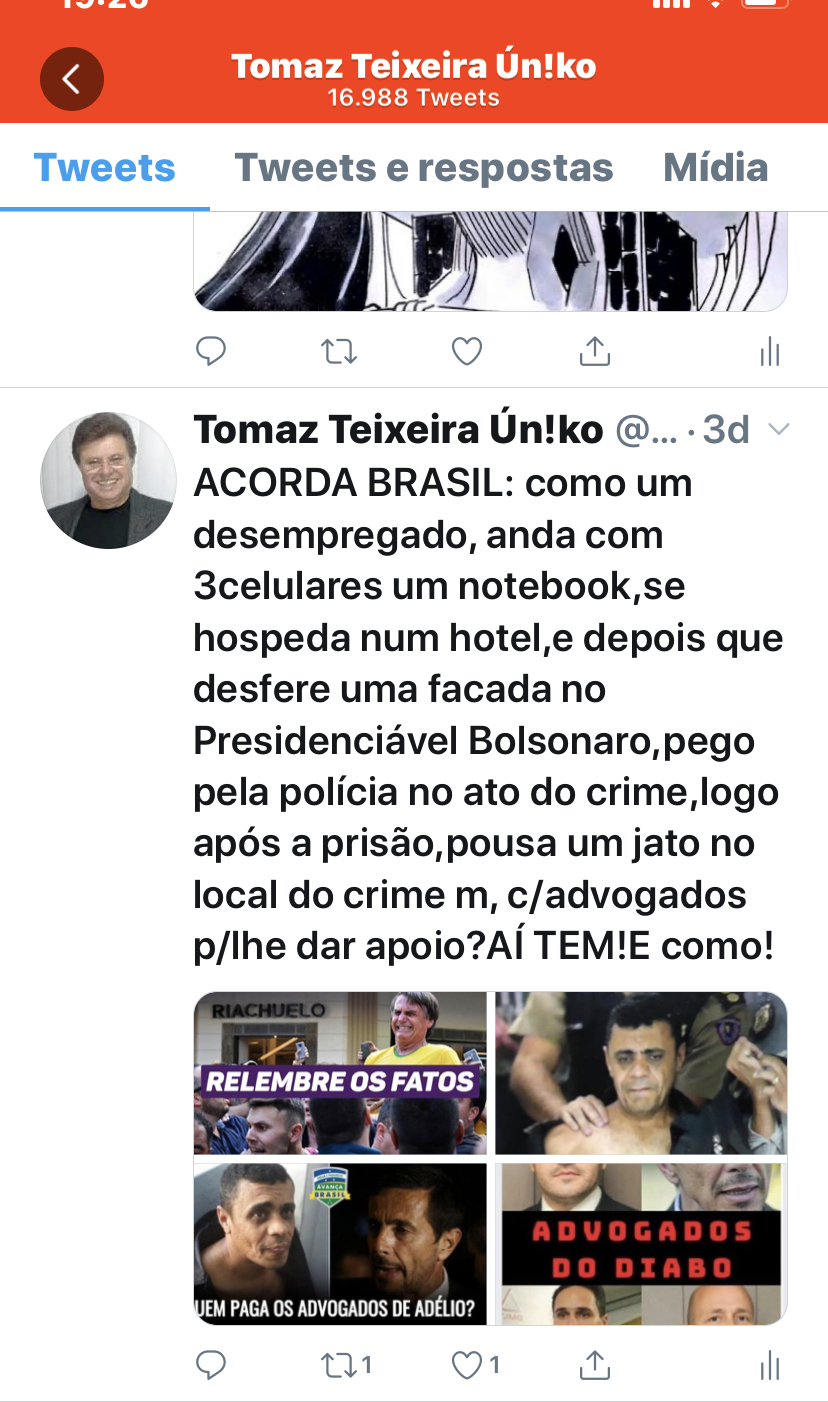The height and width of the screenshot is (1402, 828).
Task: Retweet the manga image tweet
Action: [338, 351]
